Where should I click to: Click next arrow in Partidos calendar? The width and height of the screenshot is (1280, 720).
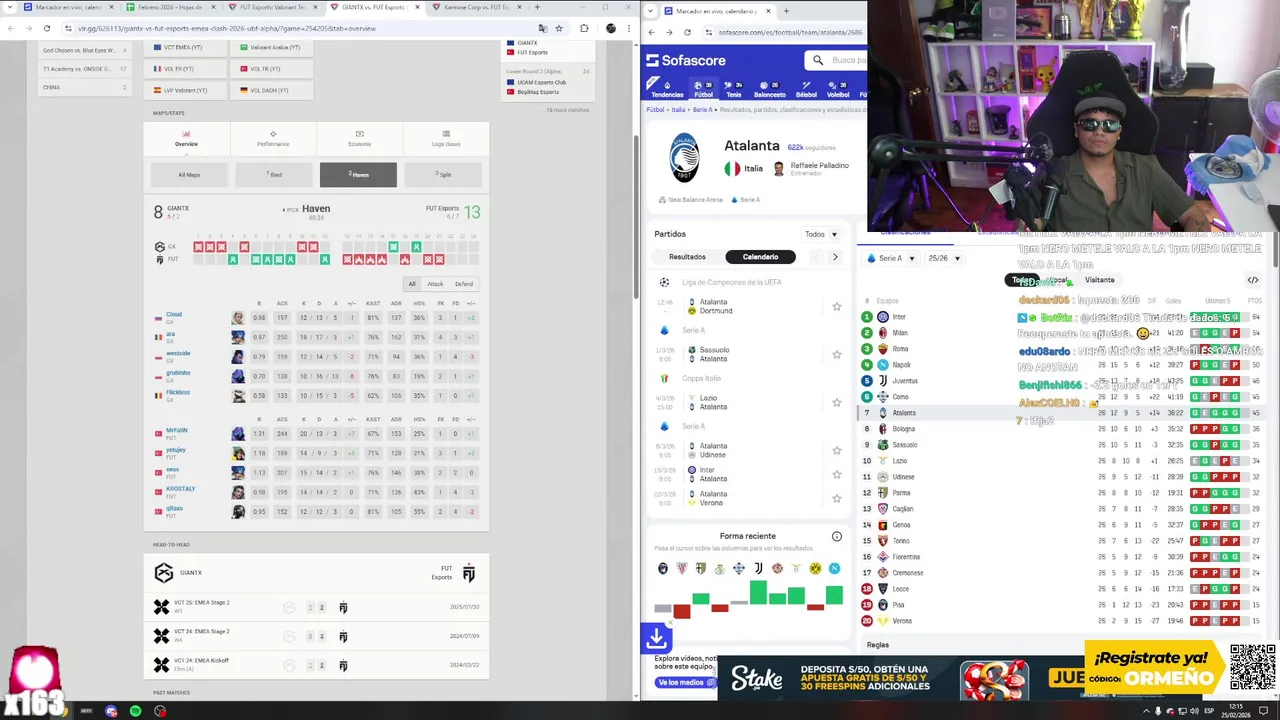pos(835,257)
